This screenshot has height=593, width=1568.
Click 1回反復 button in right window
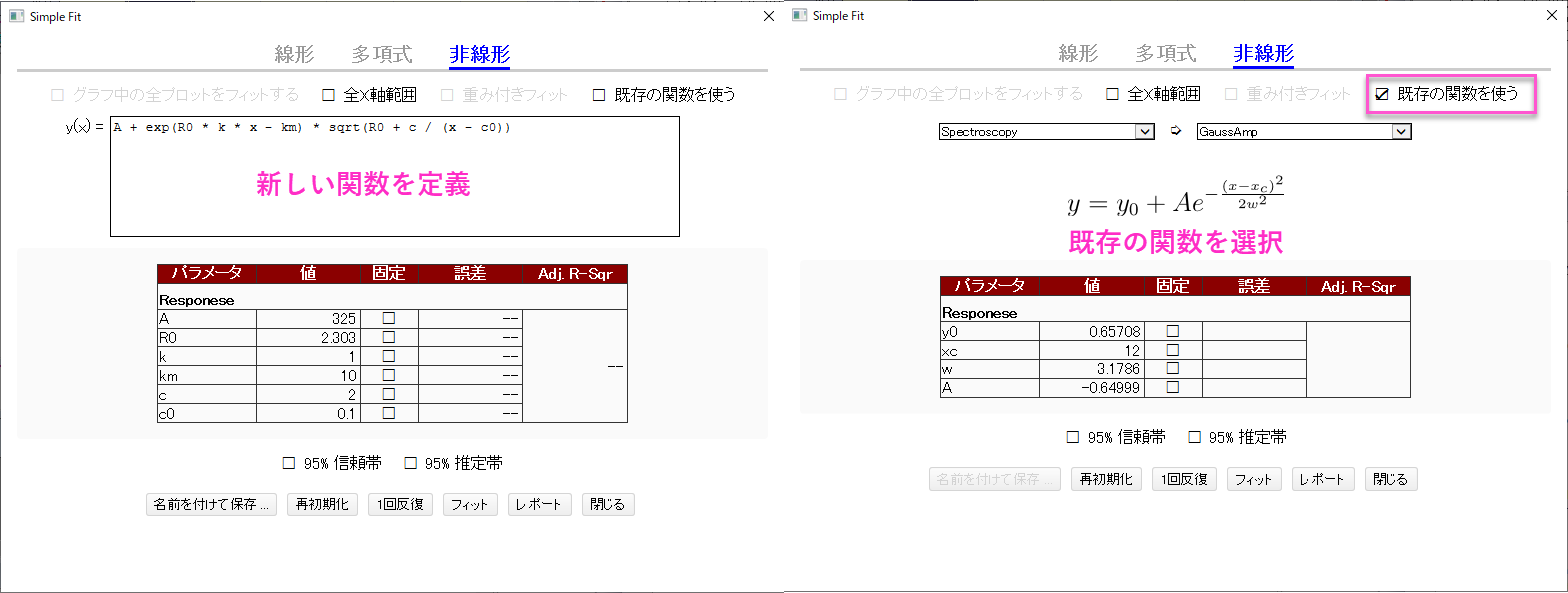1184,479
